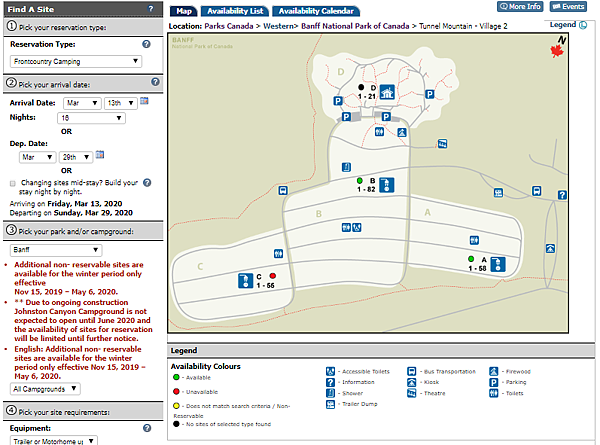Click loop B label 1 - 82
Screen dimensions: 600x445
366,189
